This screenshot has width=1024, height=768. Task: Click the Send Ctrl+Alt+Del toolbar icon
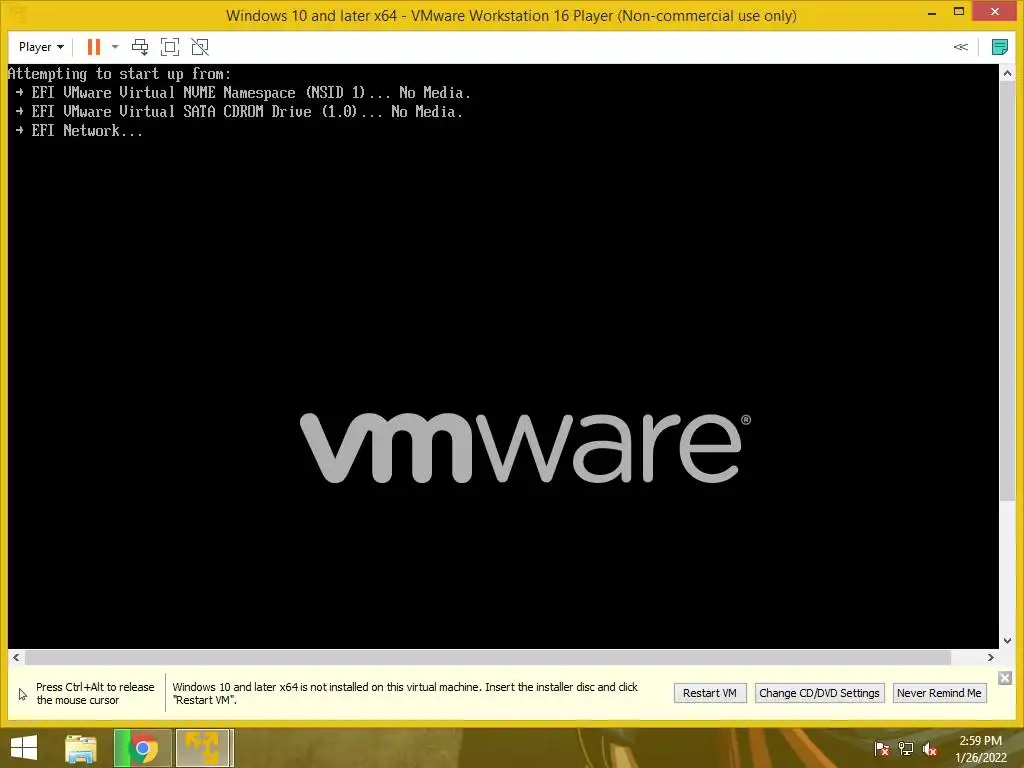click(x=140, y=47)
